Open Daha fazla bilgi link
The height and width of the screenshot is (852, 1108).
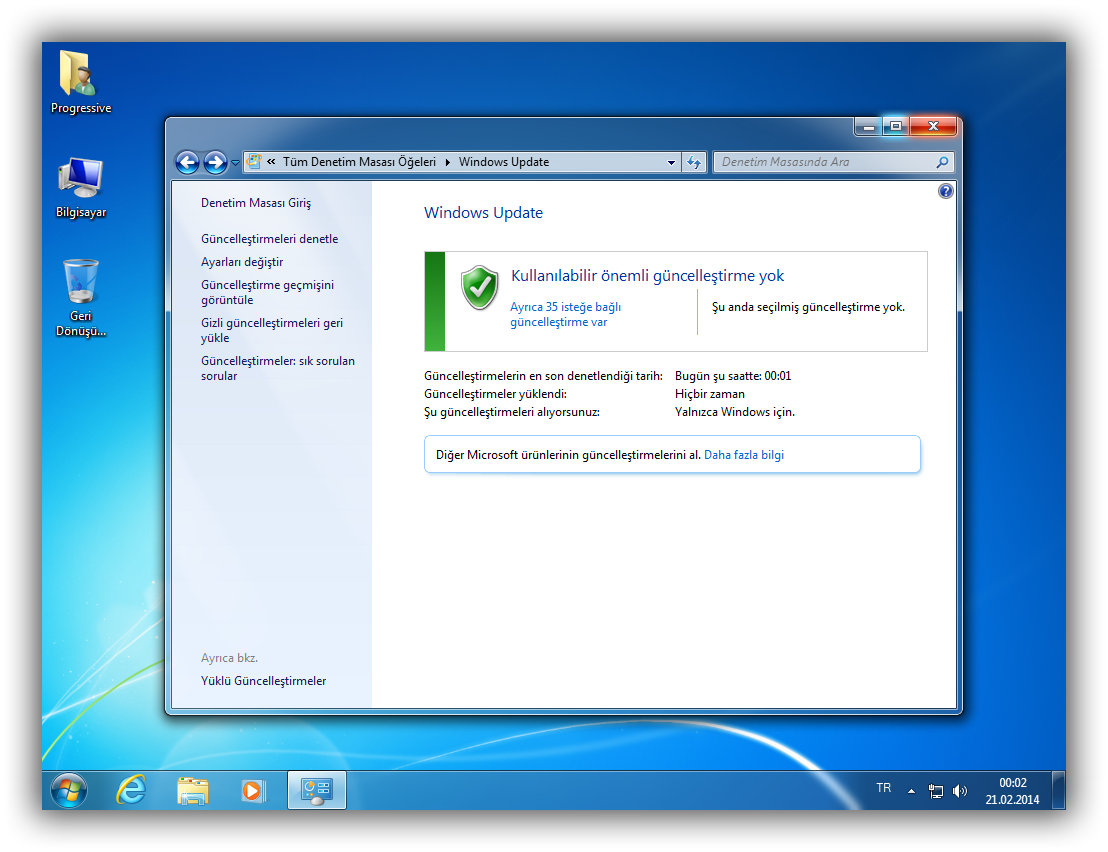point(744,455)
